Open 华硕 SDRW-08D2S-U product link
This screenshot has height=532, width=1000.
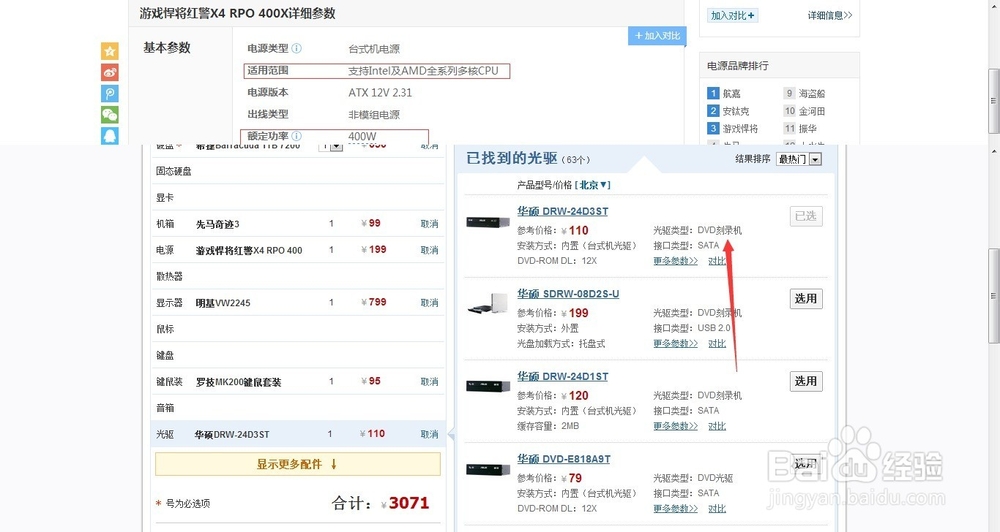[x=568, y=293]
